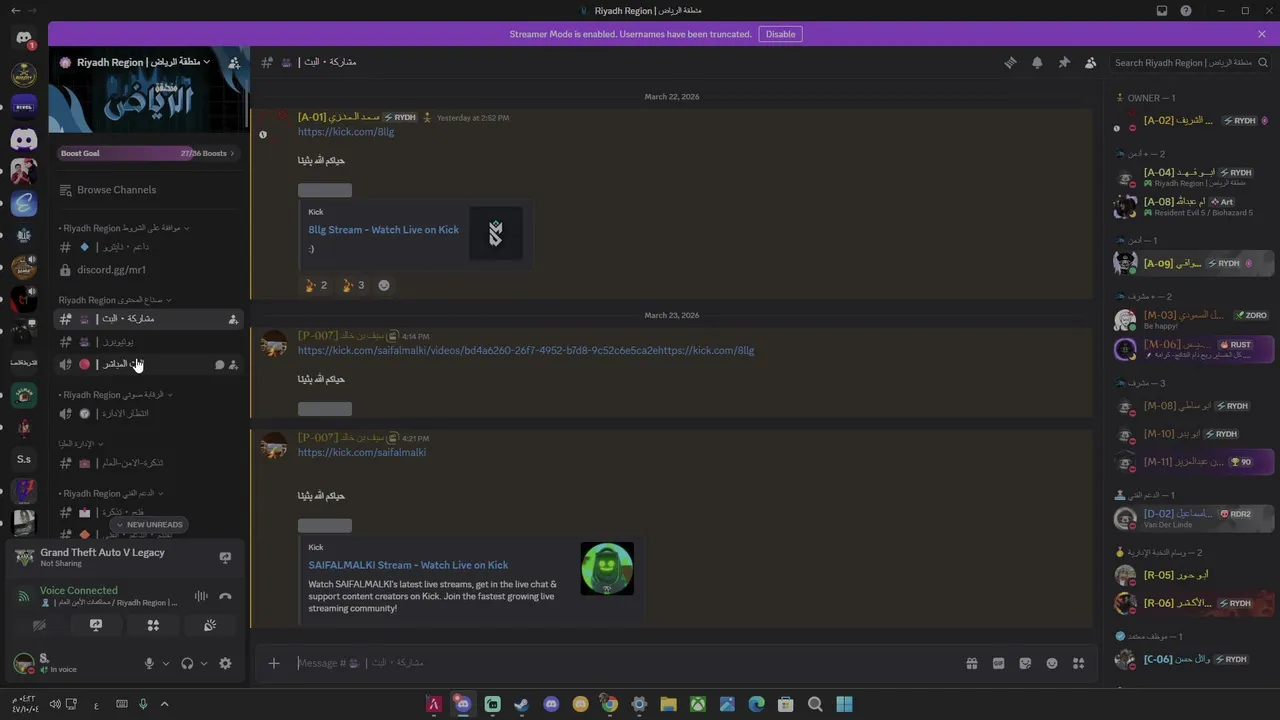Viewport: 1280px width, 720px height.
Task: Open Steam from the taskbar
Action: click(x=521, y=704)
